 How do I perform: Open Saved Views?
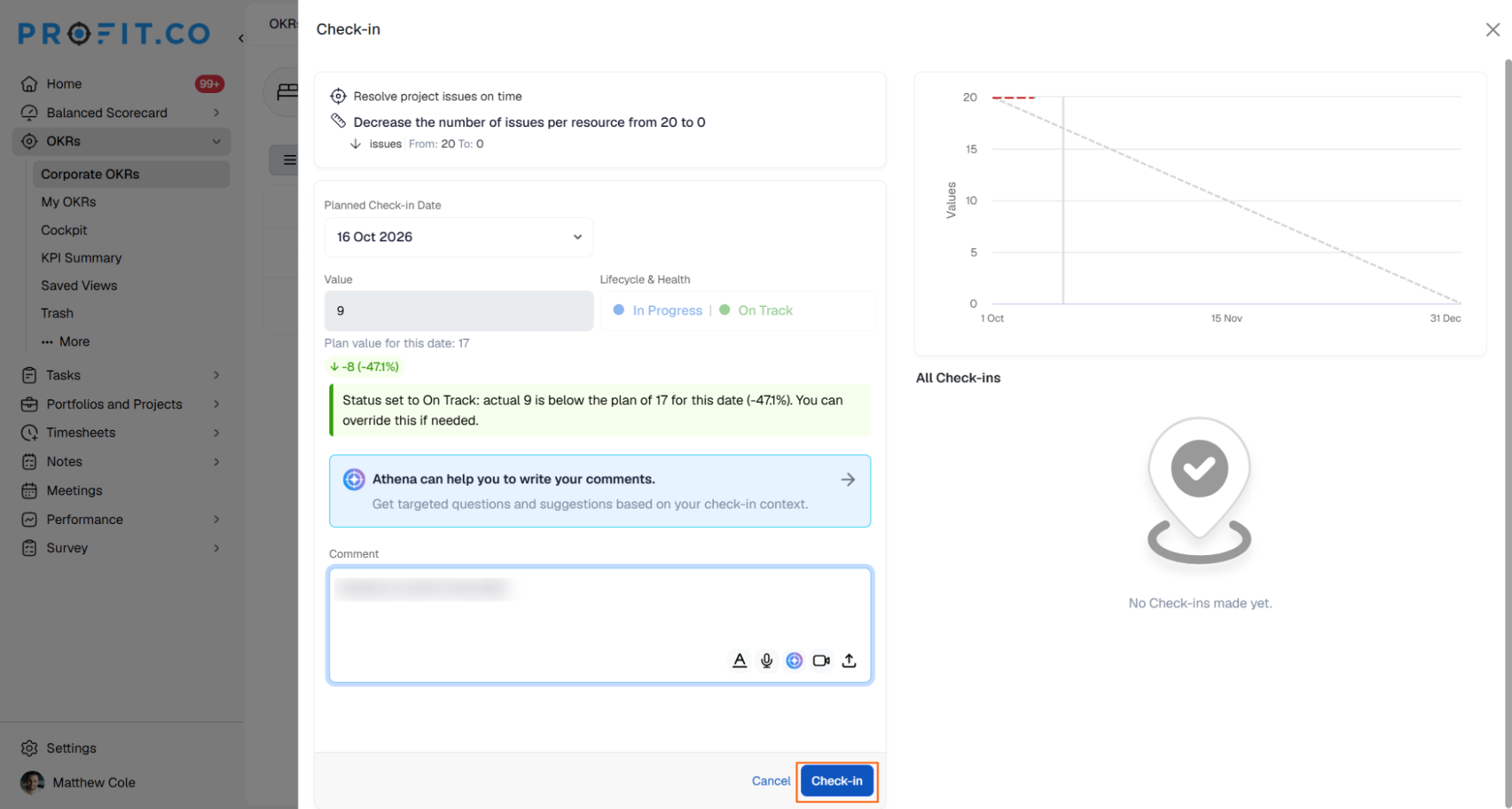click(x=79, y=286)
